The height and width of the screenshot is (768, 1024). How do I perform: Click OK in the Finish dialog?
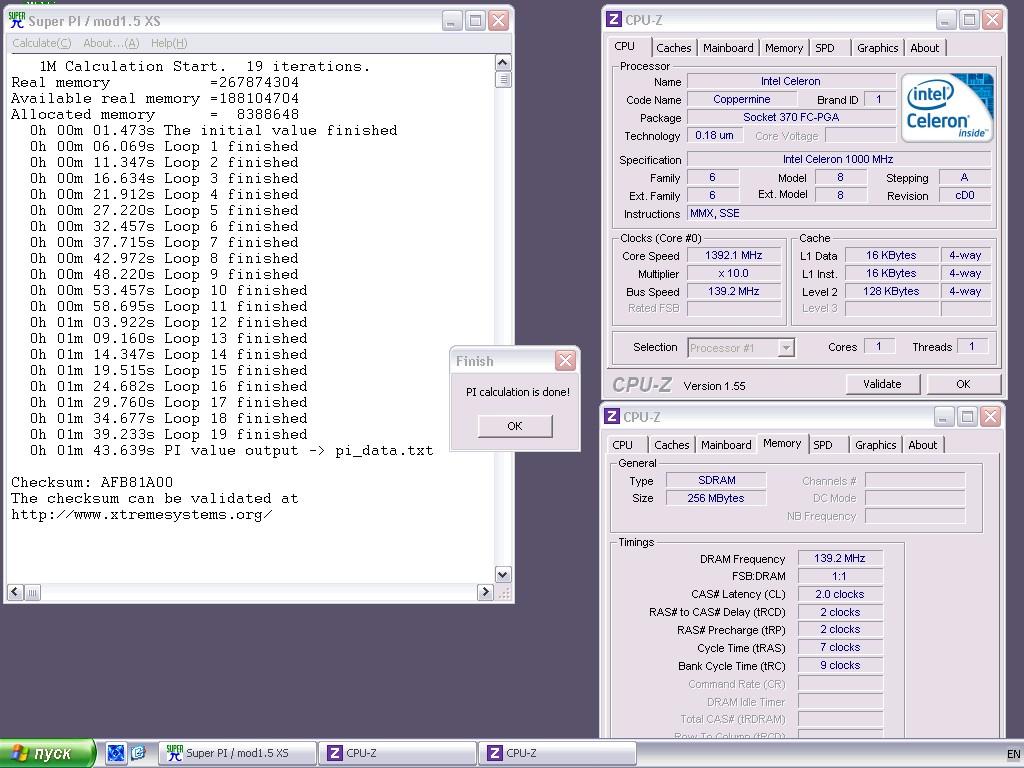515,426
